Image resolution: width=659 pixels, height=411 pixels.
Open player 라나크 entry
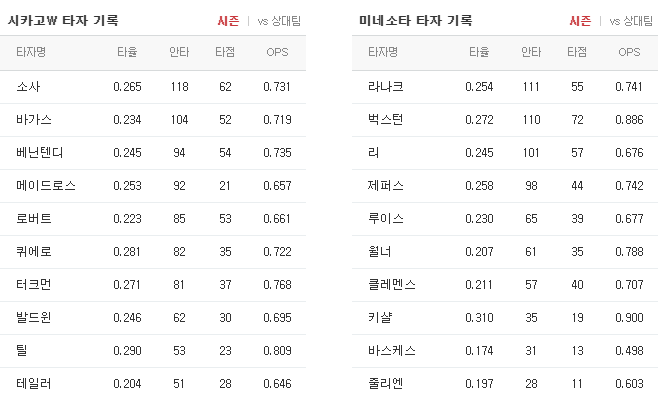click(x=385, y=87)
